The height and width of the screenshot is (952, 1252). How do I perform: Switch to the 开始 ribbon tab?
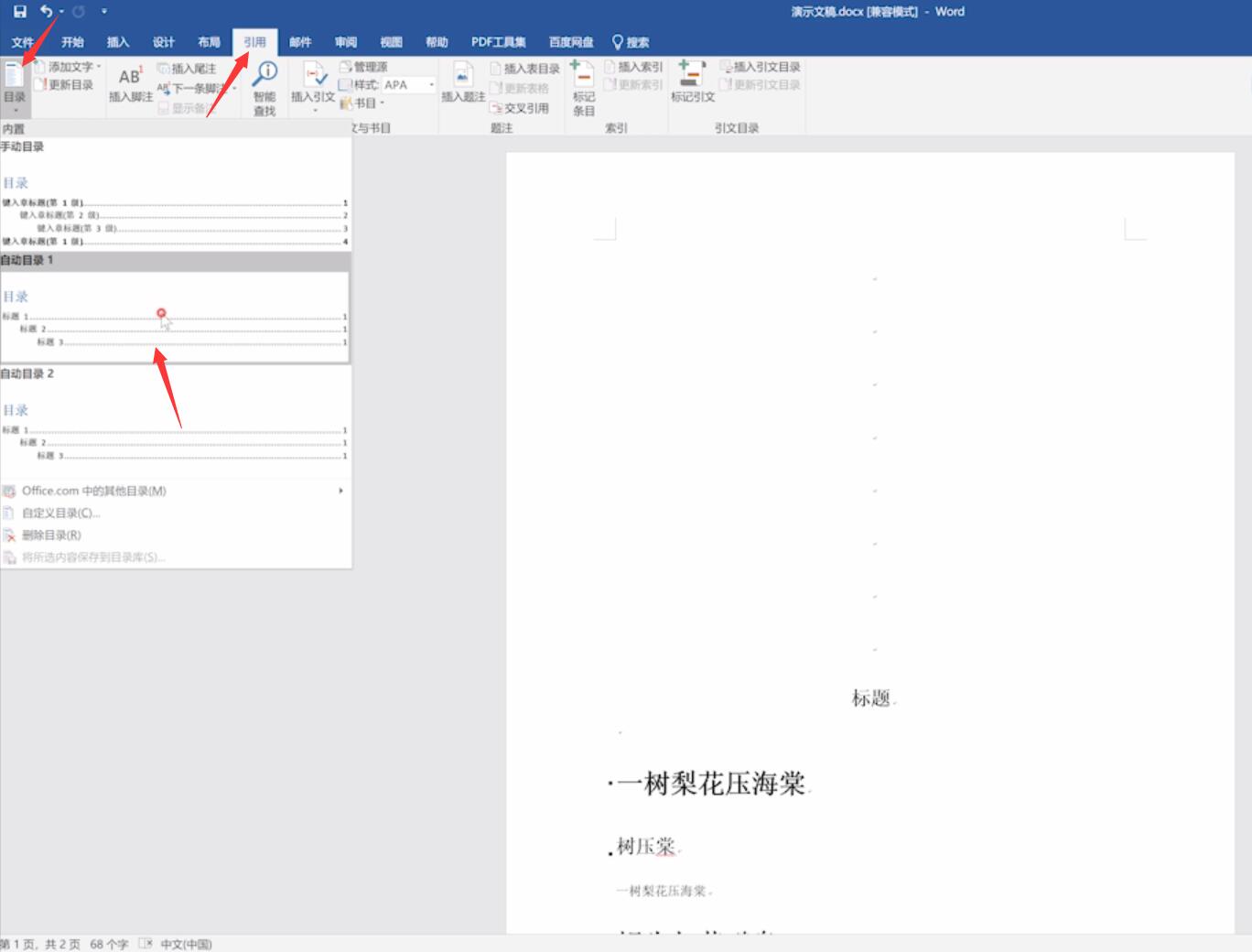(x=72, y=42)
